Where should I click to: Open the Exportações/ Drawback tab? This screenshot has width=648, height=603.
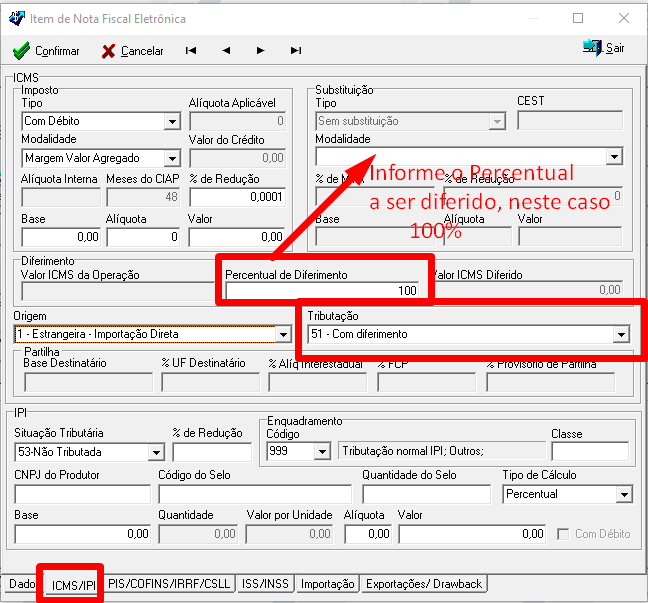pyautogui.click(x=424, y=584)
